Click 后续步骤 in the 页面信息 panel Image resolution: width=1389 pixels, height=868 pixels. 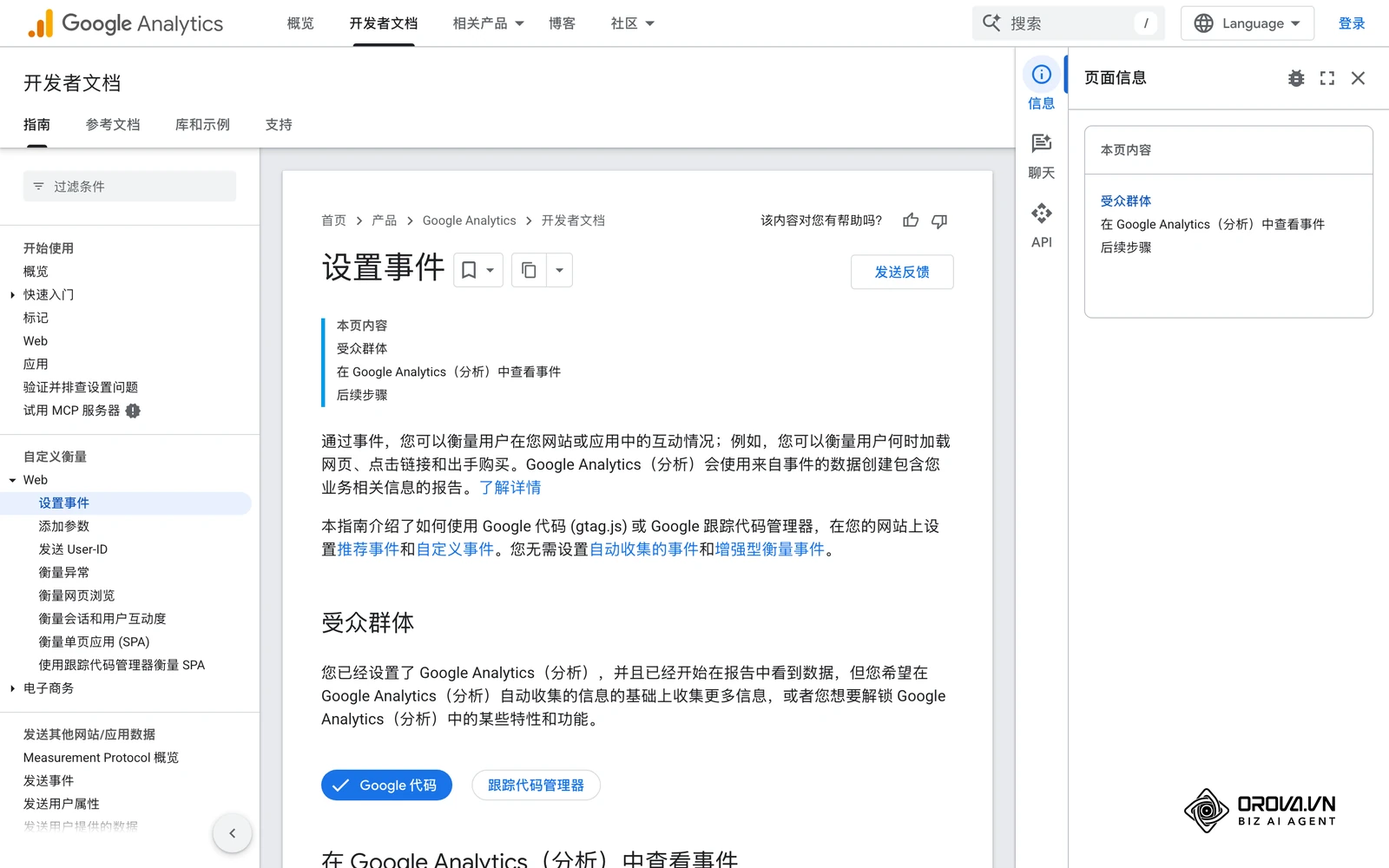click(1126, 247)
